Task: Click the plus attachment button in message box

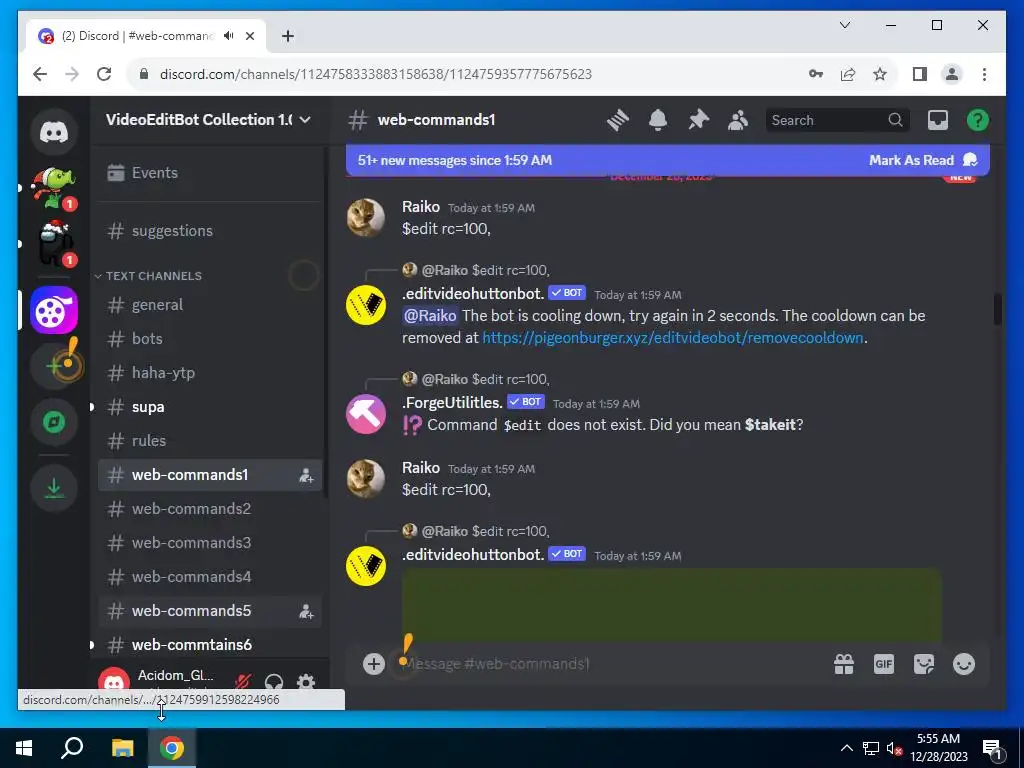Action: tap(374, 664)
